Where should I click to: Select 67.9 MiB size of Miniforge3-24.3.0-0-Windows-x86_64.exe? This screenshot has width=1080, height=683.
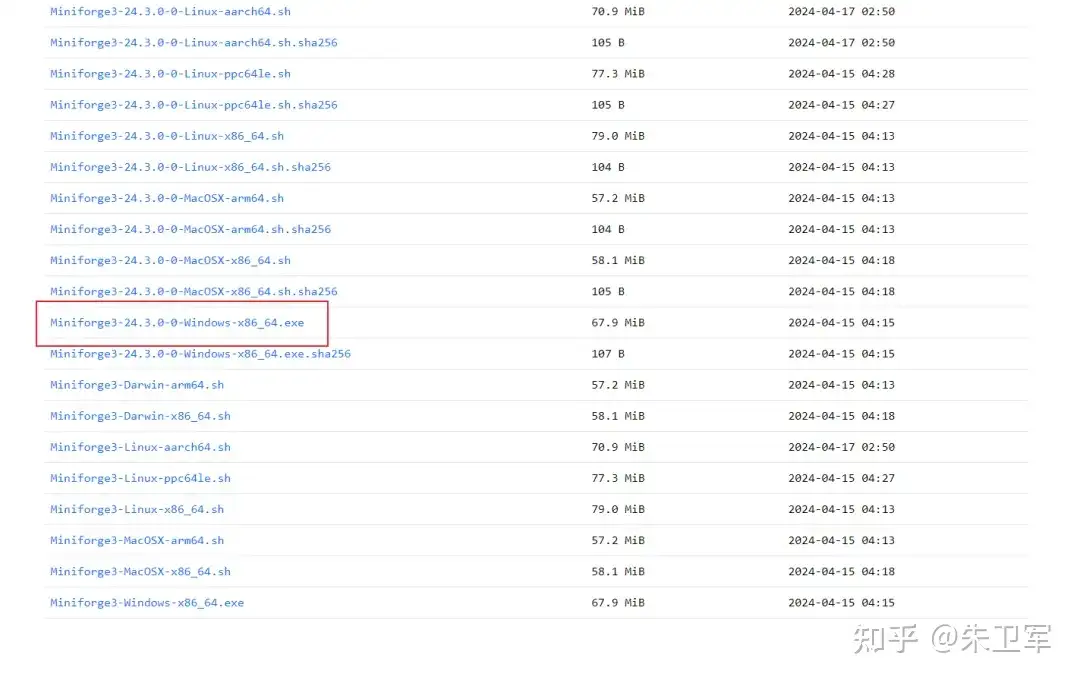[618, 322]
